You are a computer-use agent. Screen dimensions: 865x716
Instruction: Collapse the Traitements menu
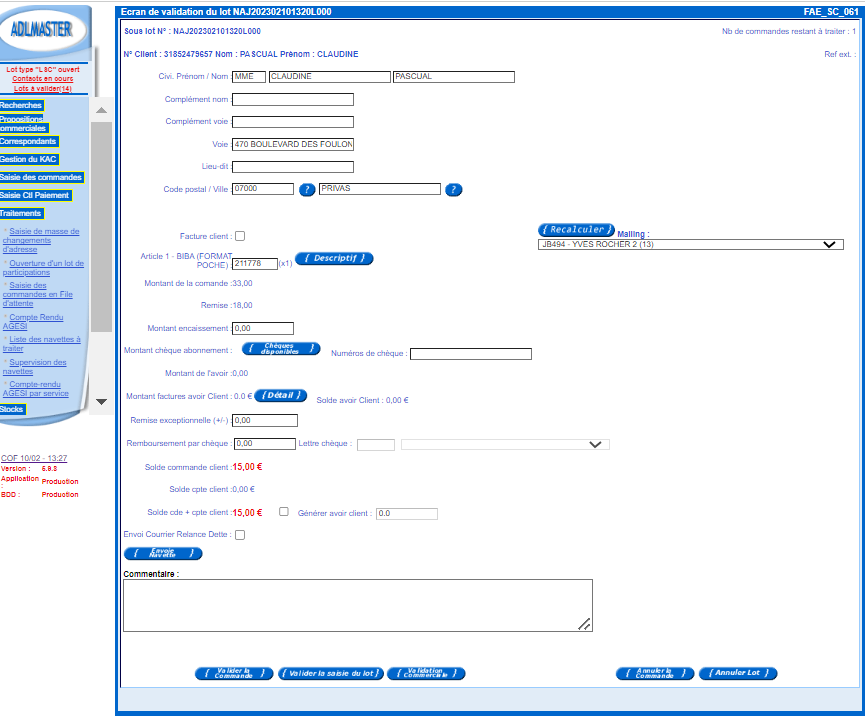point(21,213)
